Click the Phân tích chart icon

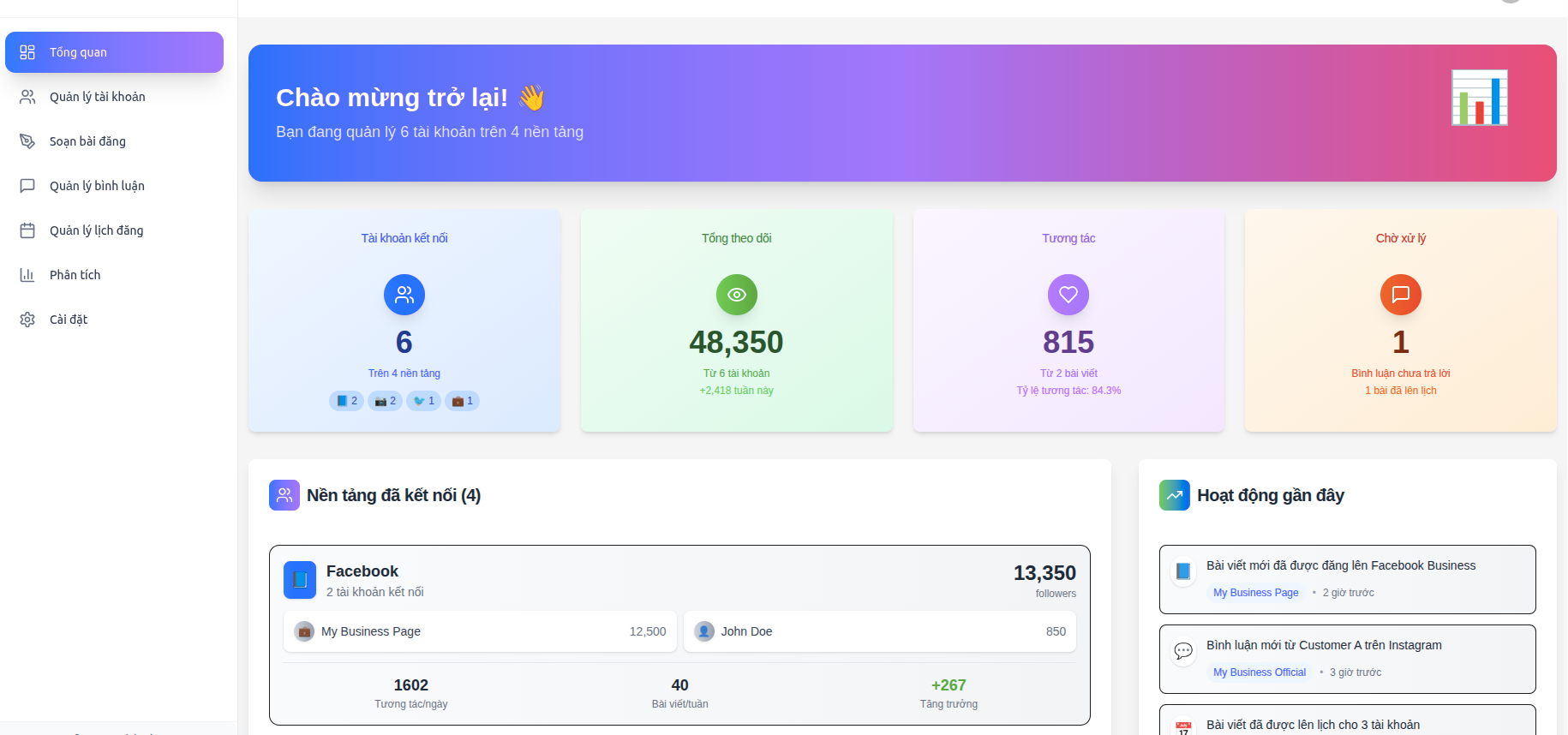[27, 275]
